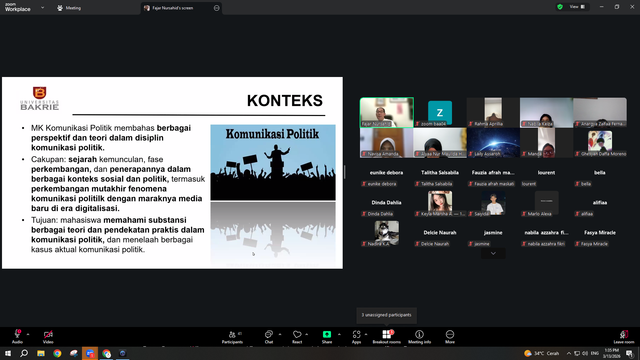Screen dimensions: 640x360
Task: Open the React emoji menu
Action: pyautogui.click(x=297, y=337)
